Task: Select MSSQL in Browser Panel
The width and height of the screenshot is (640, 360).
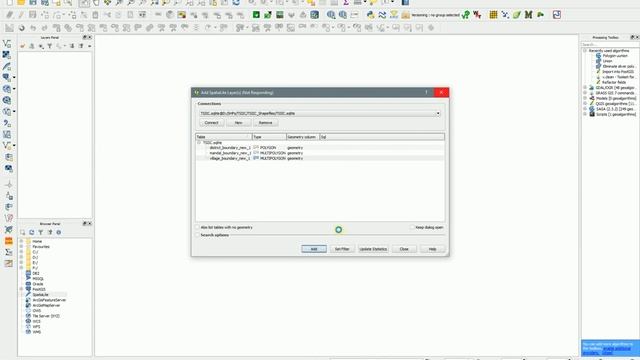Action: point(38,278)
